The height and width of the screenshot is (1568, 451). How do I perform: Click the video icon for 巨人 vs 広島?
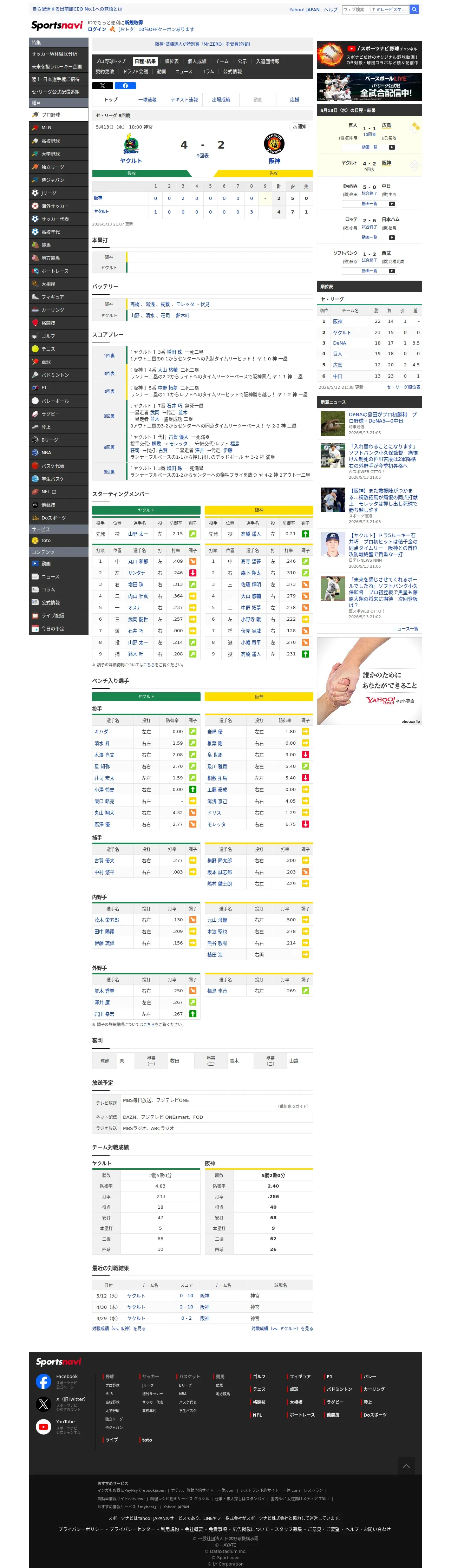coord(392,147)
